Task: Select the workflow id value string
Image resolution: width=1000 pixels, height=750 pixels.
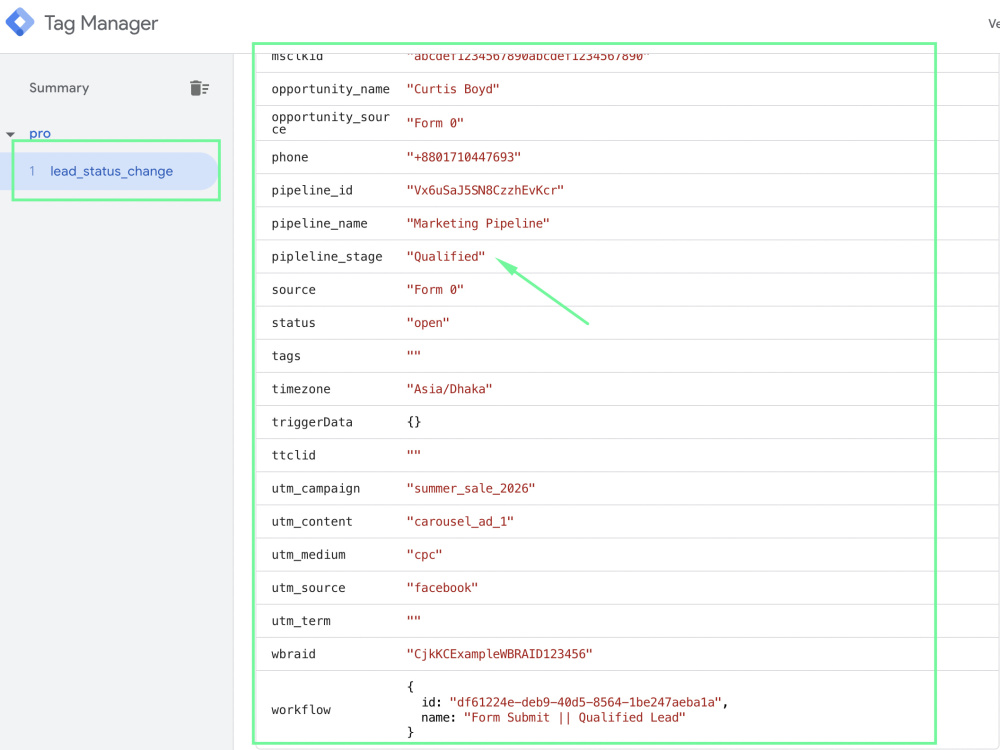Action: tap(585, 702)
